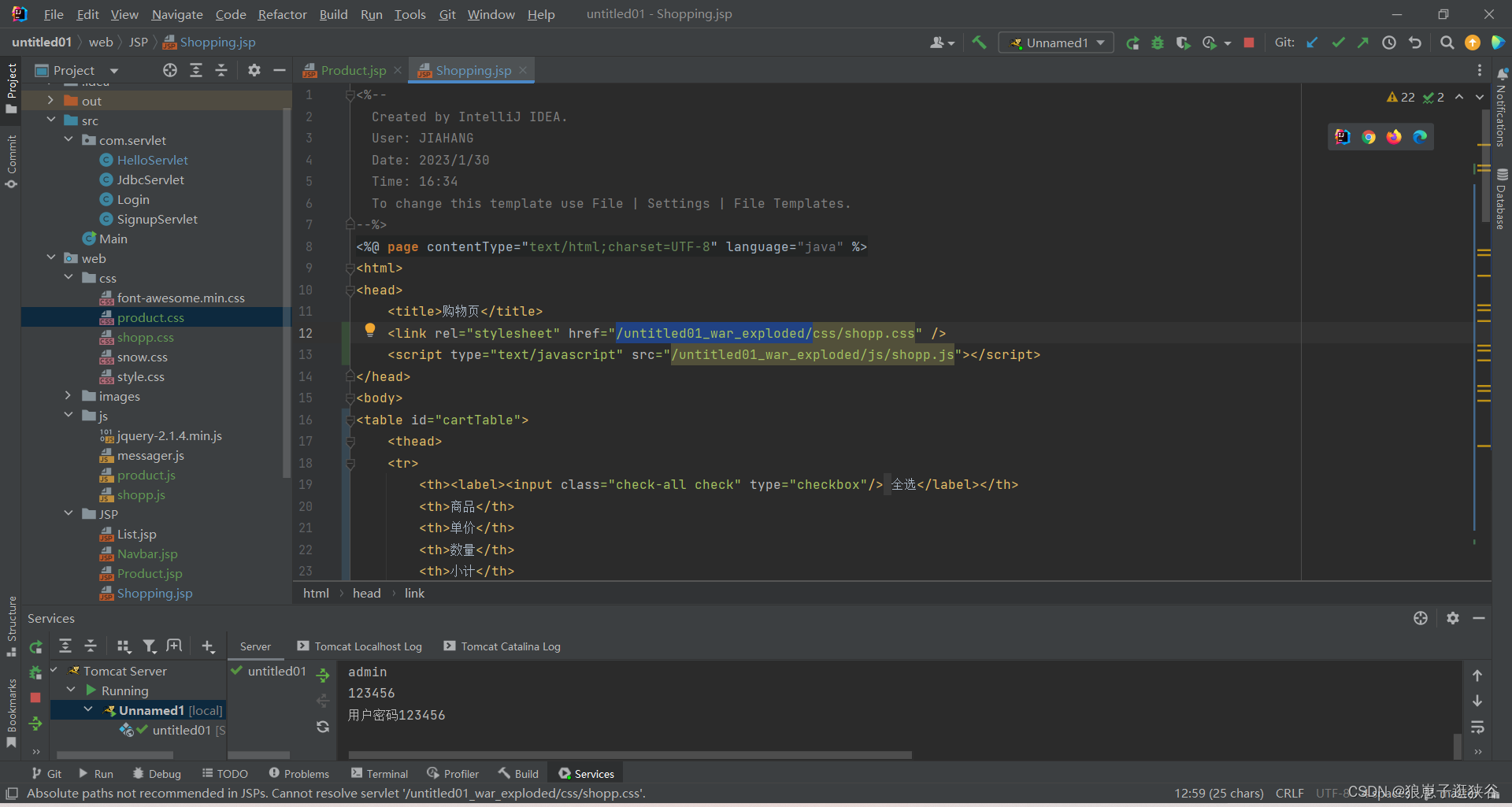1512x807 pixels.
Task: Switch to the Tomcat Catalina Log tab
Action: point(510,646)
